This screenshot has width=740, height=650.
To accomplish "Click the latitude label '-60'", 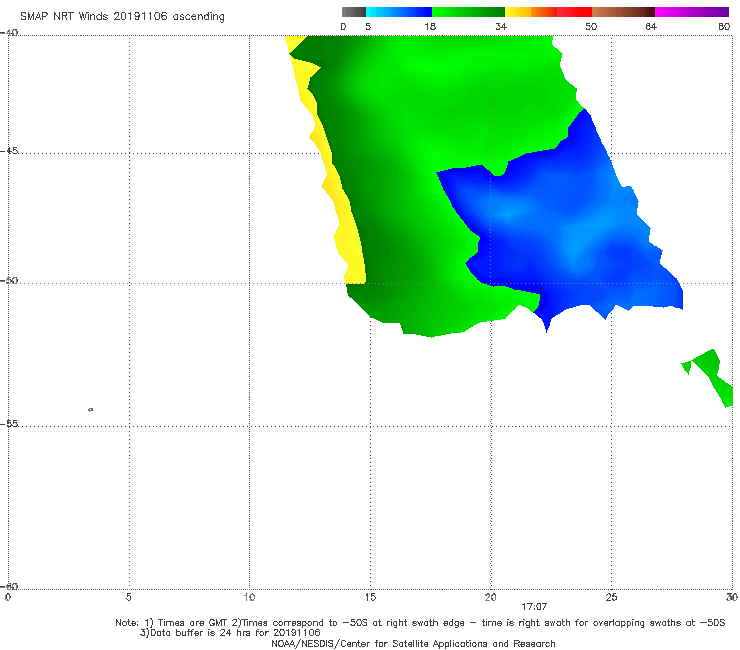I will 9,586.
